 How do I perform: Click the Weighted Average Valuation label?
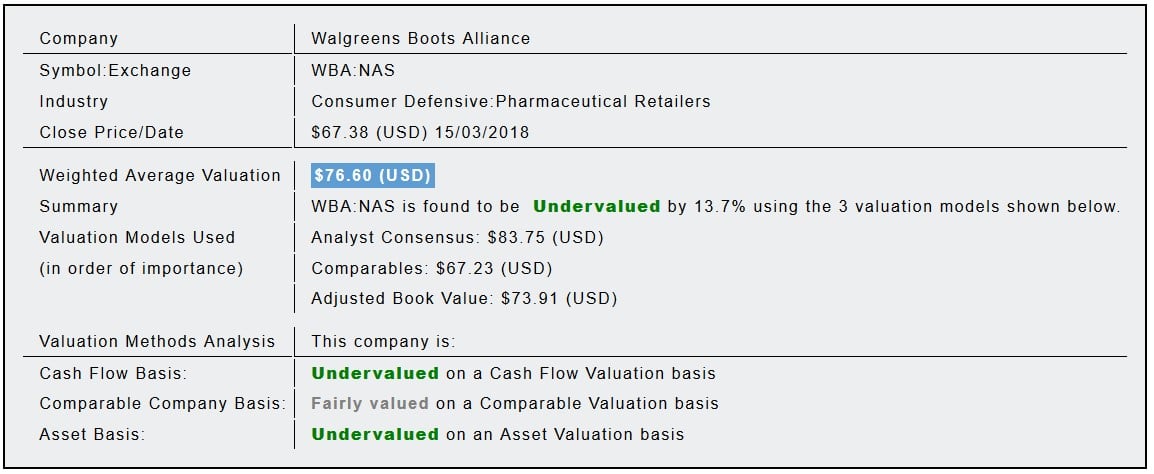click(x=160, y=176)
